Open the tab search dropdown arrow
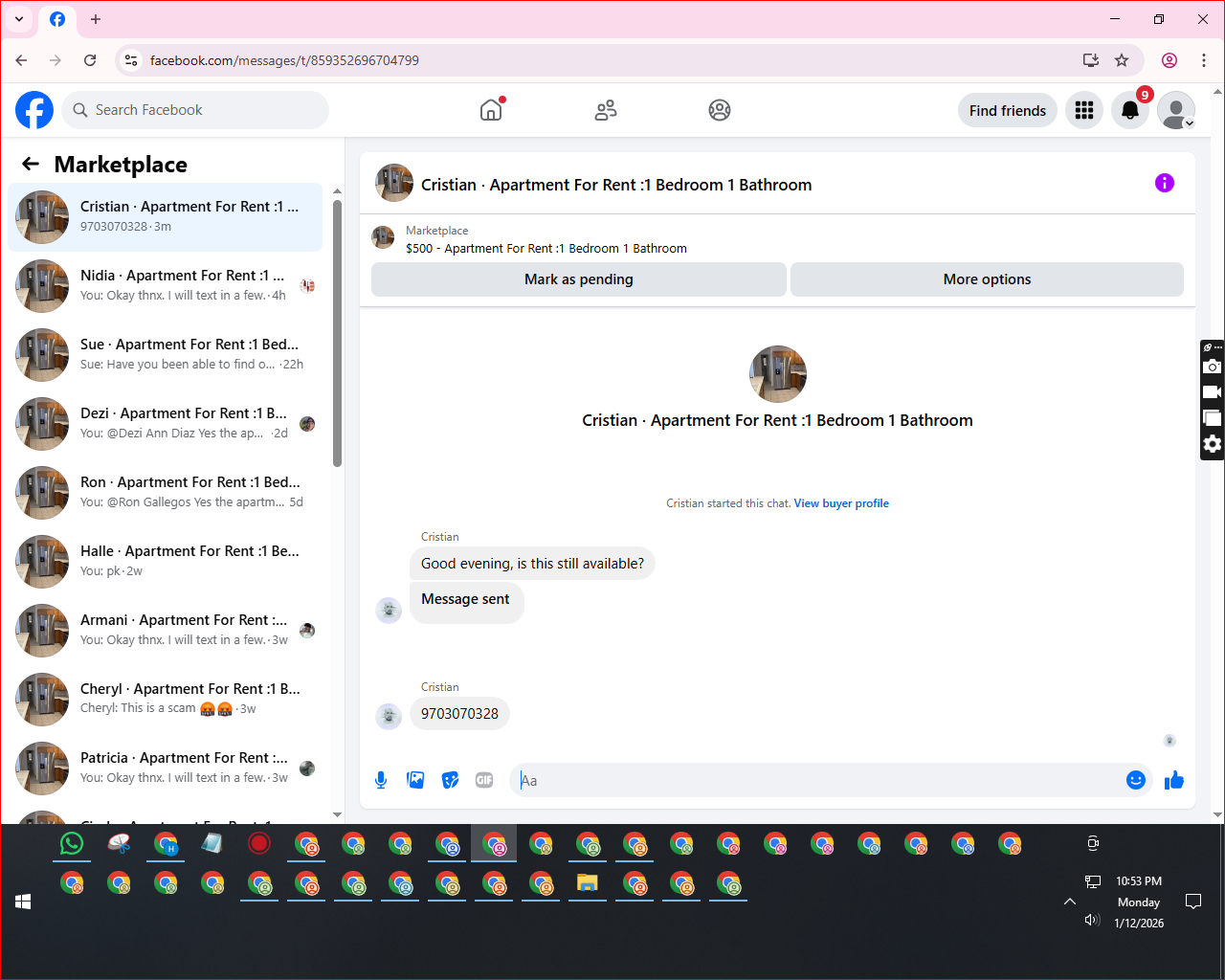The height and width of the screenshot is (980, 1225). 19,19
